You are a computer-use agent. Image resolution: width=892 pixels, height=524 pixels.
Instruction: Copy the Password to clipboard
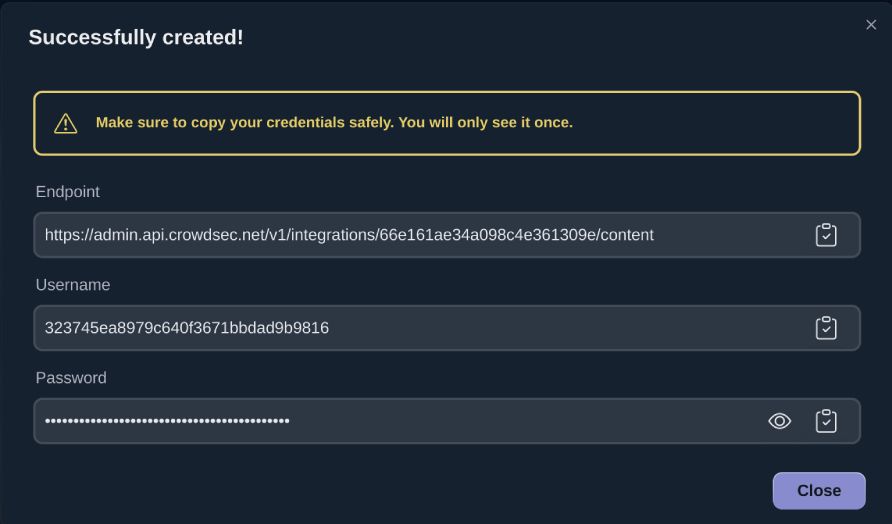826,421
